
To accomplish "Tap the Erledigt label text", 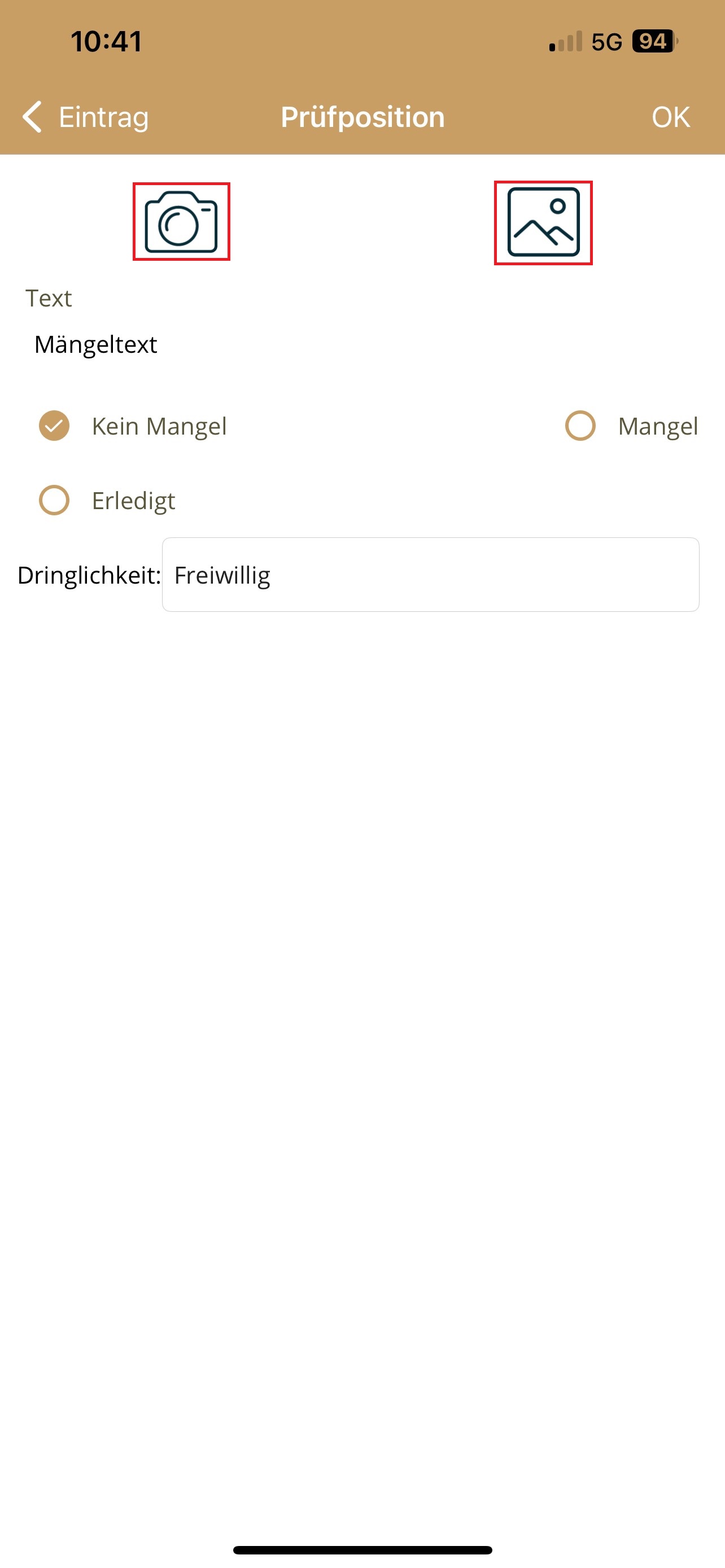I will click(133, 501).
